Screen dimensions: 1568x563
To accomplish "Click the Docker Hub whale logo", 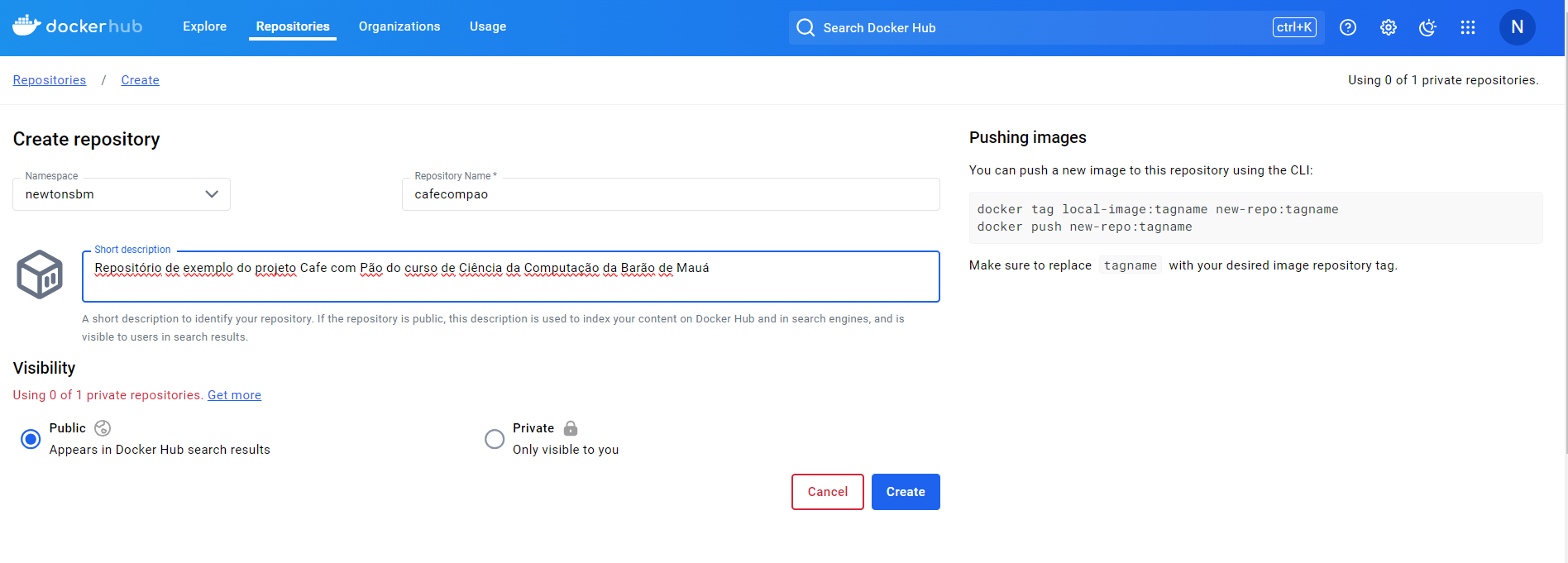I will (77, 26).
